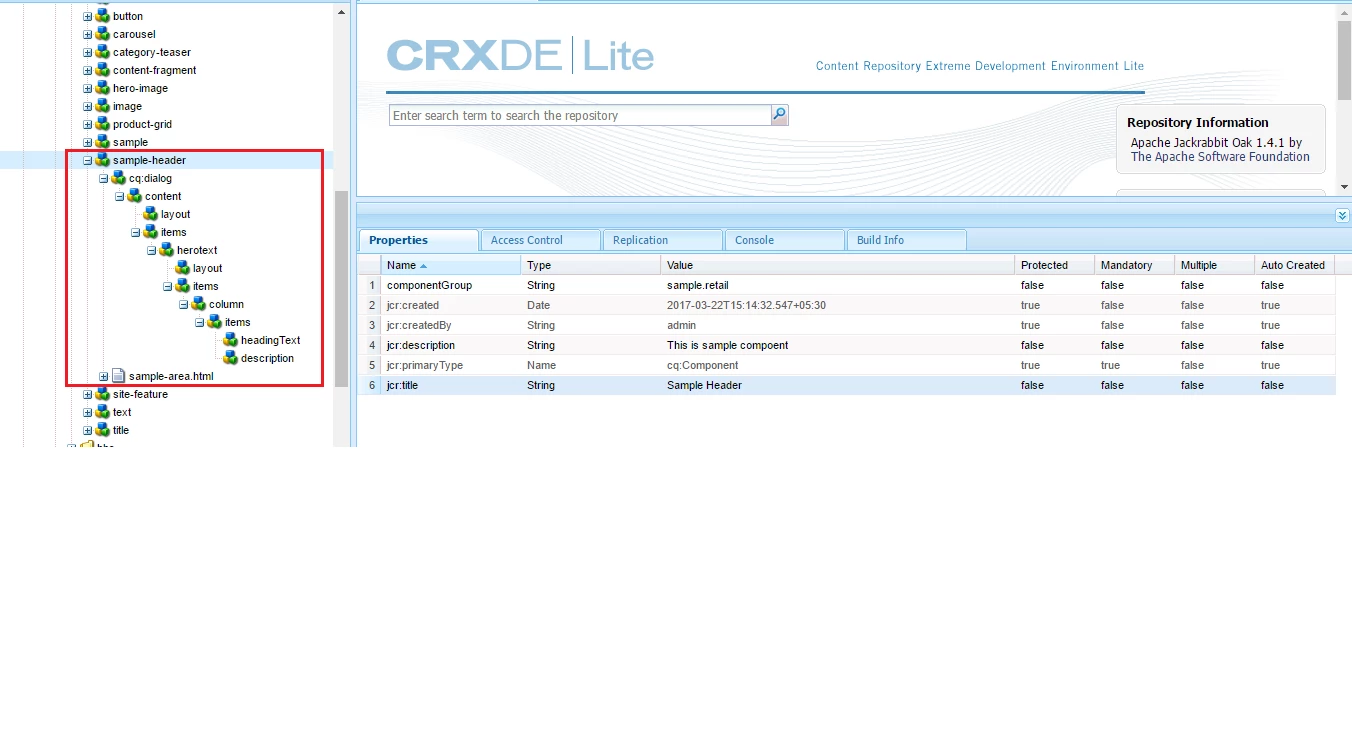Click the description node icon
This screenshot has width=1352, height=734.
tap(230, 358)
